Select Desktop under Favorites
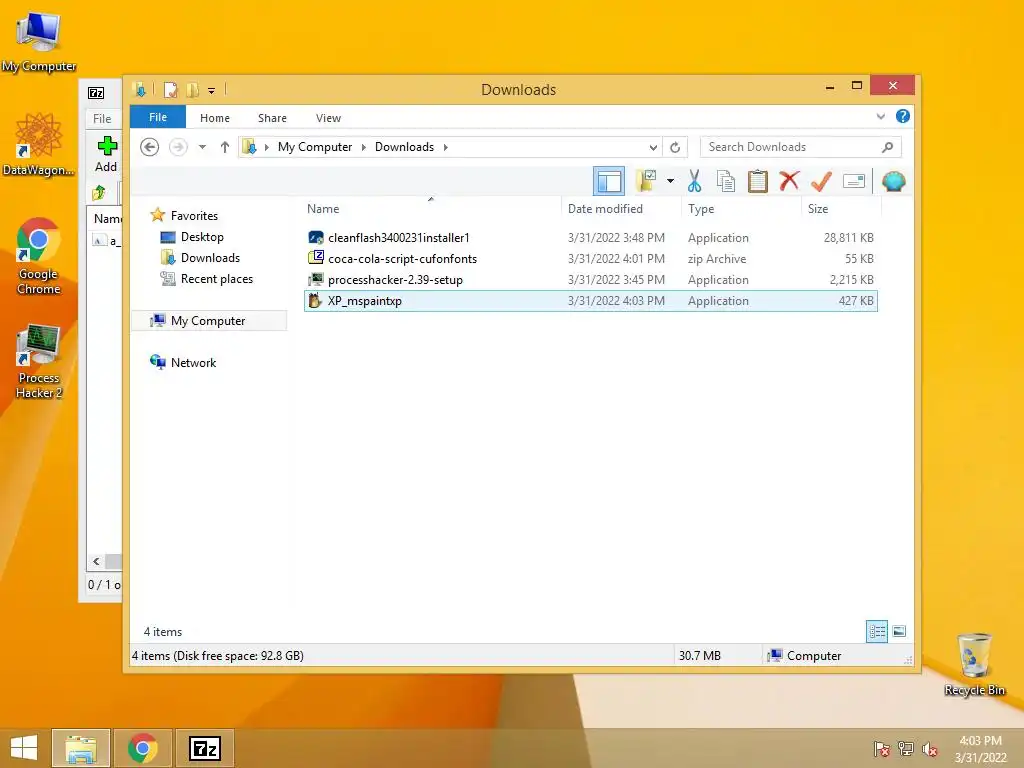This screenshot has width=1024, height=768. click(202, 237)
